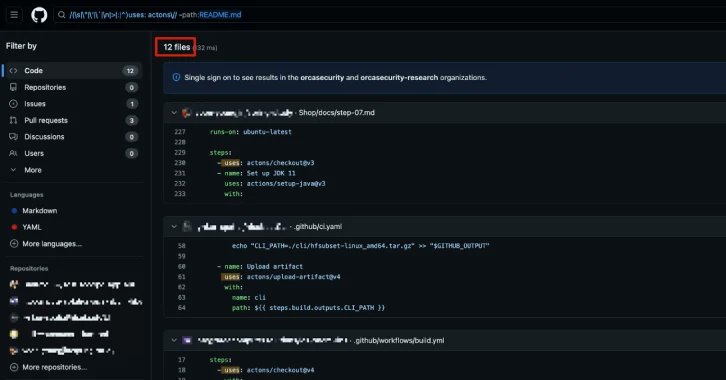Click line 'actons/checkout@v4' in build.yml
Screen dimensions: 726x380
tap(281, 370)
